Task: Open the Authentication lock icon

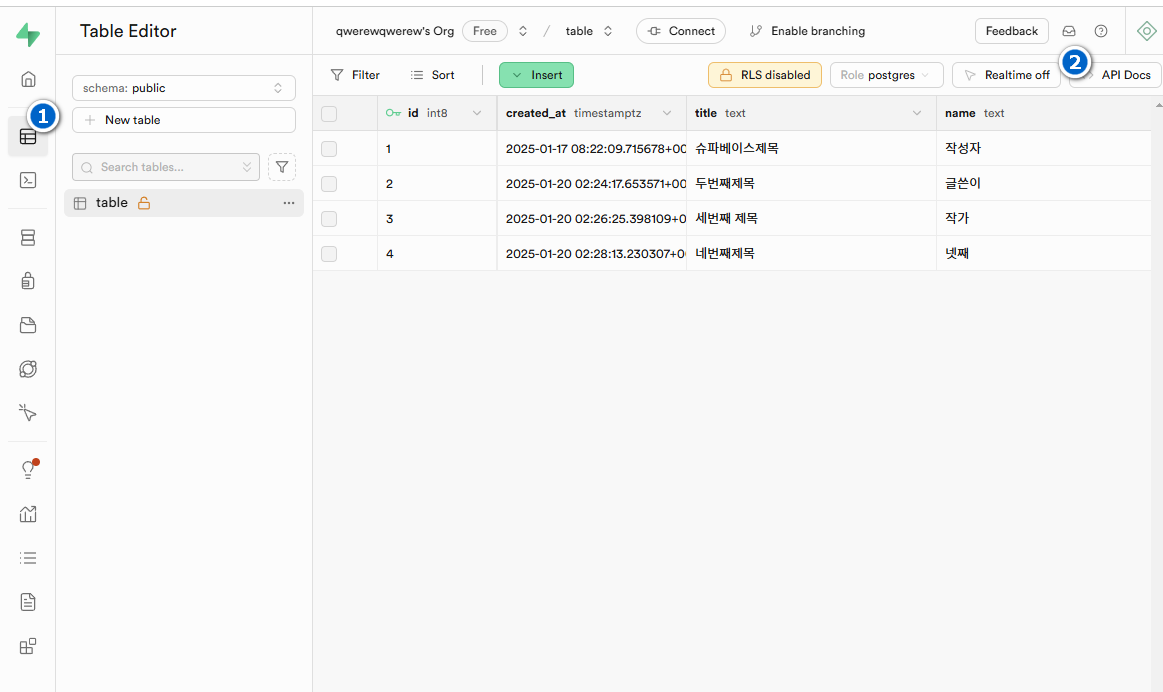Action: tap(28, 281)
